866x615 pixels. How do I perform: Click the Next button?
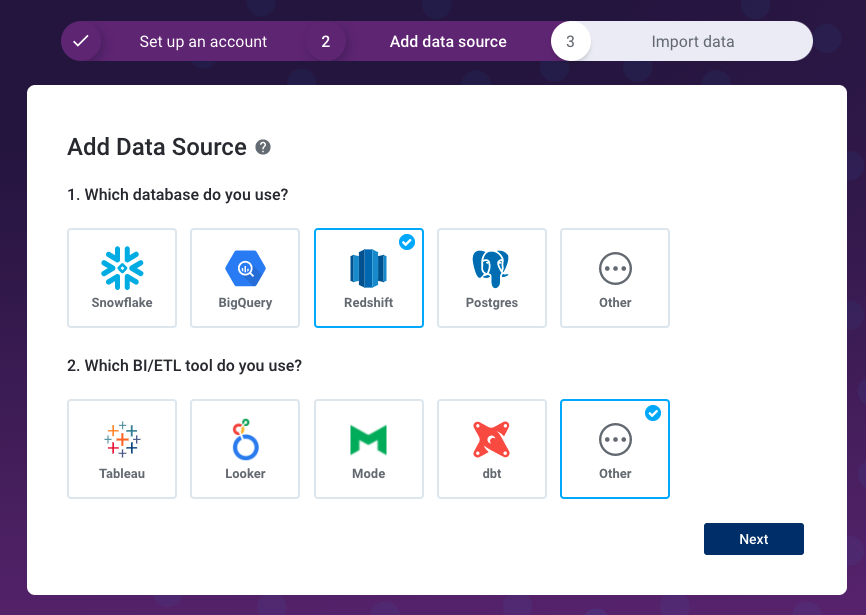[754, 539]
